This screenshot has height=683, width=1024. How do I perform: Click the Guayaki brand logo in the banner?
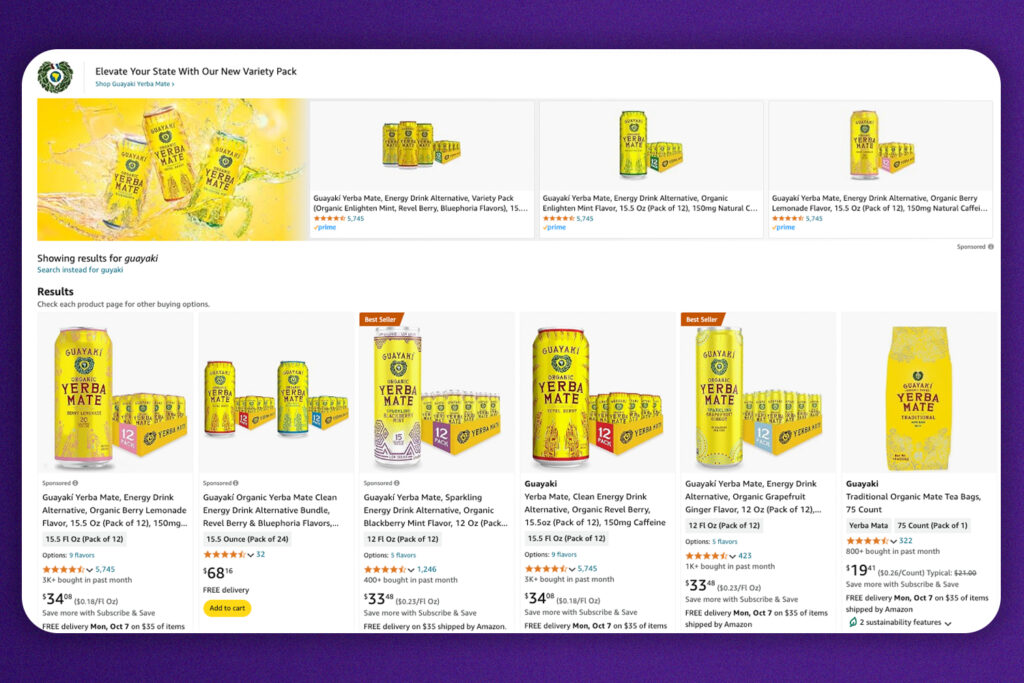tap(55, 77)
